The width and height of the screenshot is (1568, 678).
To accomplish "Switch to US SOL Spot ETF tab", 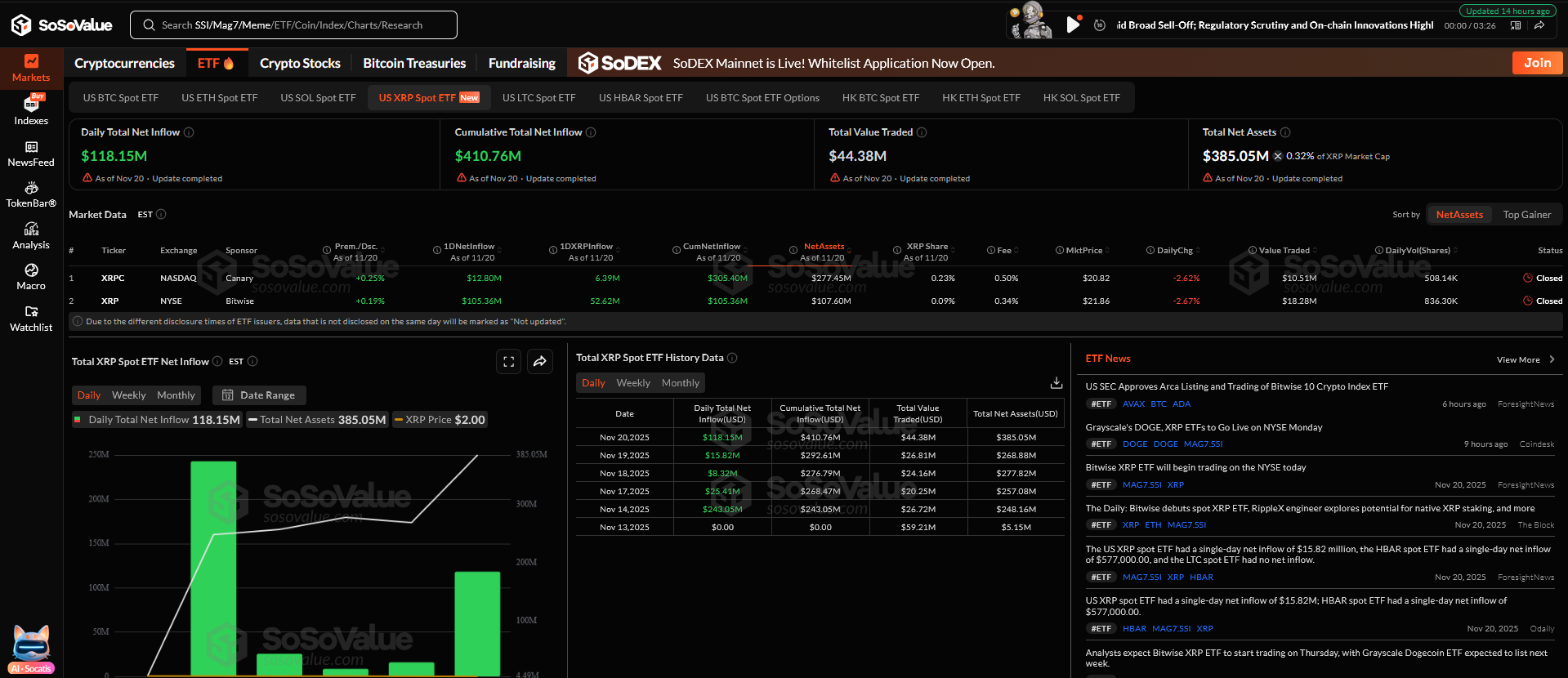I will click(x=318, y=98).
